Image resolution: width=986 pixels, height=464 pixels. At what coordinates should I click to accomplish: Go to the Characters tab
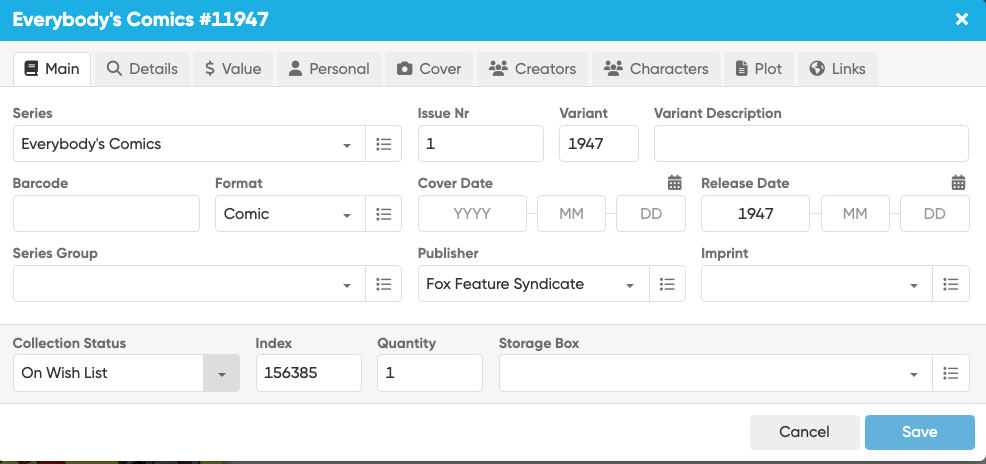657,69
